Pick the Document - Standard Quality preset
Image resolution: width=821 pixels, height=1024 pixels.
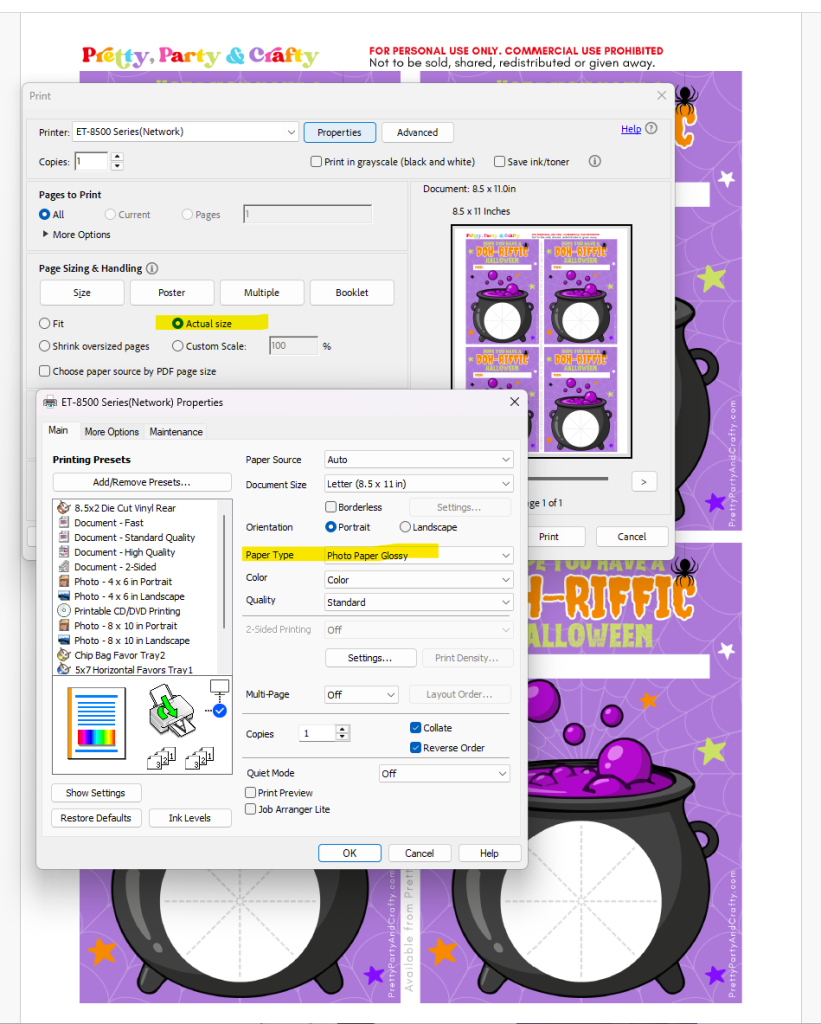pos(135,537)
